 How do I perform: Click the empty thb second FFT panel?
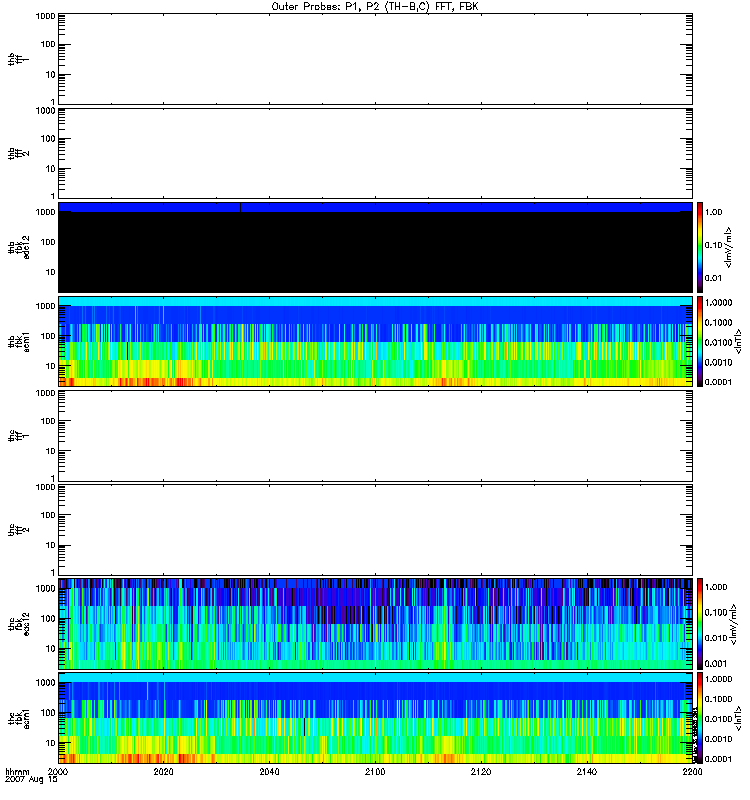click(x=375, y=153)
